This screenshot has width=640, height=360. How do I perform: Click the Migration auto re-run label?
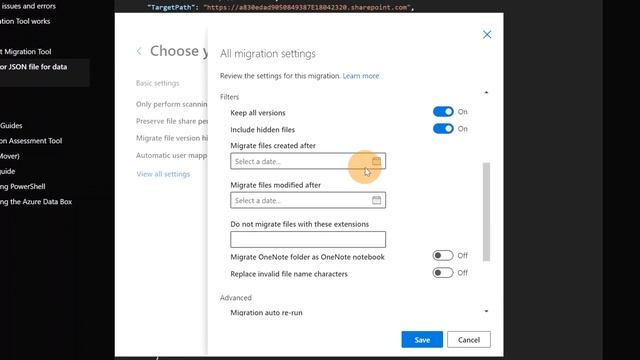[267, 313]
